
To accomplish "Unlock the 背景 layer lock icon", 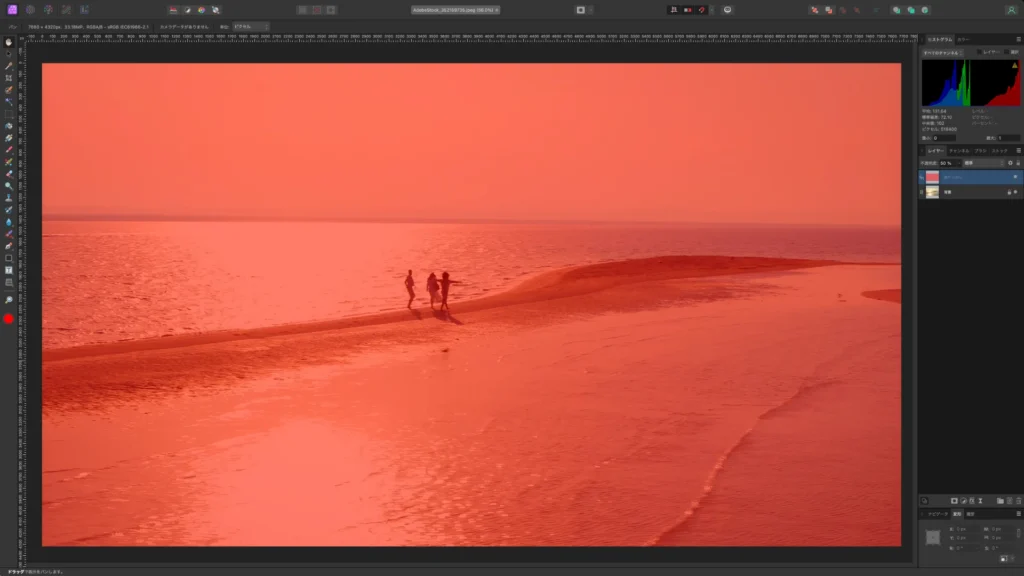I will [x=1009, y=192].
